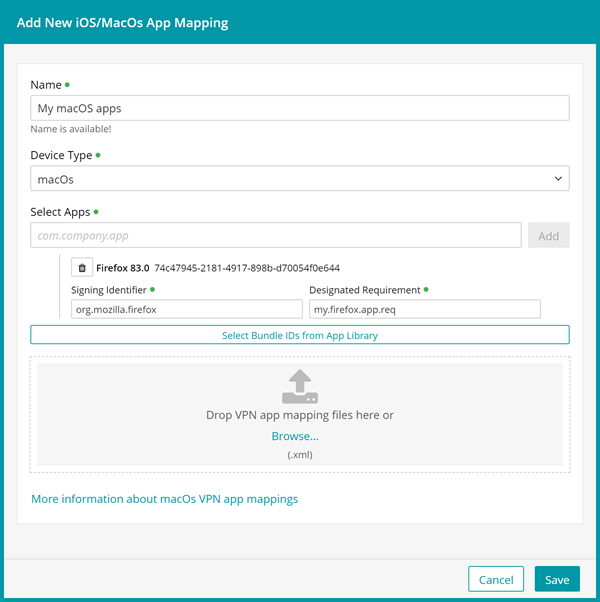Select Bundle IDs from App Library
This screenshot has height=602, width=600.
click(x=300, y=335)
